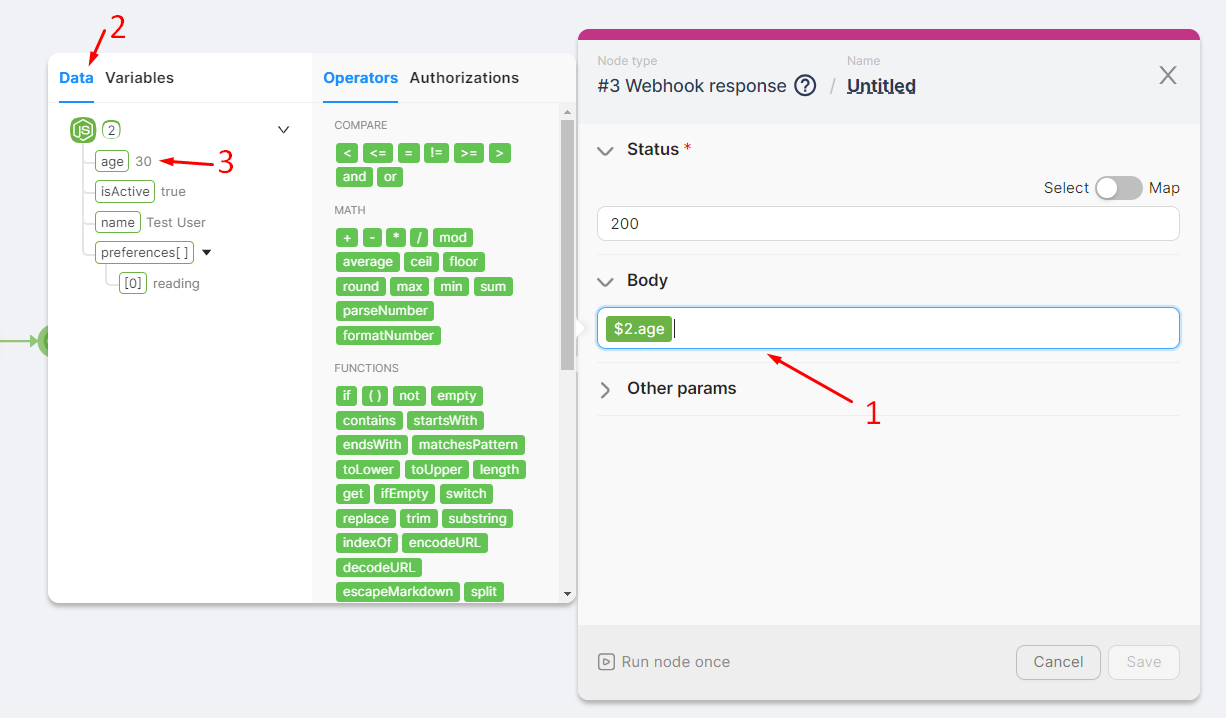Open the Authorizations tab
The width and height of the screenshot is (1226, 718).
(x=464, y=78)
